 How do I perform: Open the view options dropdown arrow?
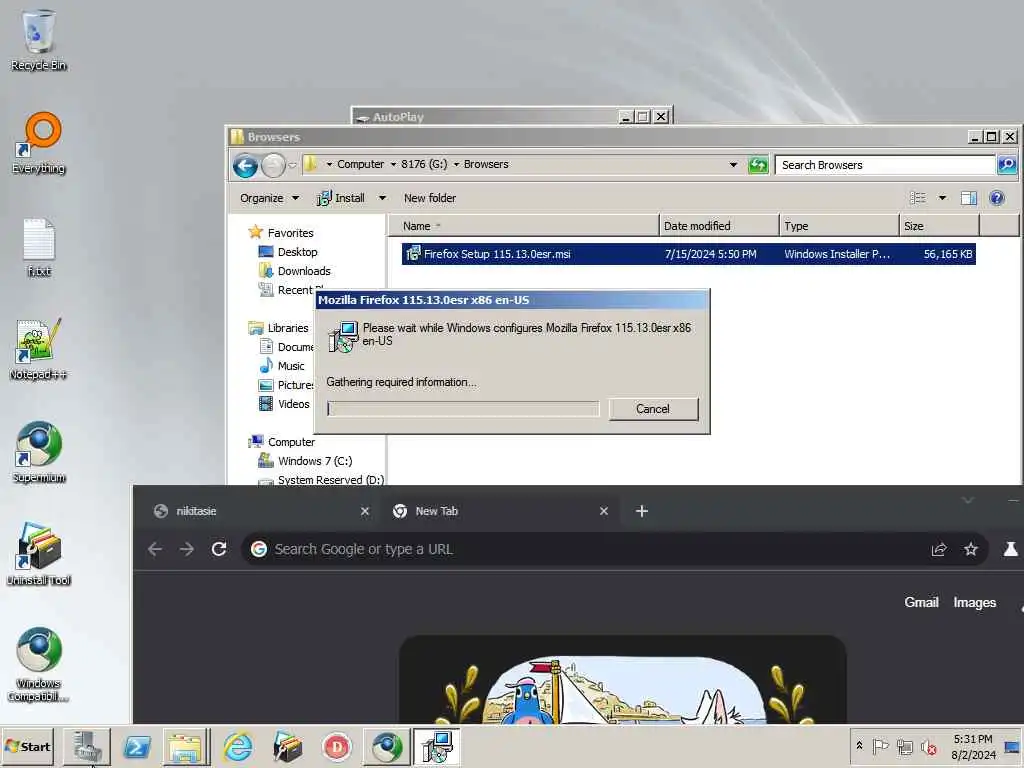coord(942,198)
